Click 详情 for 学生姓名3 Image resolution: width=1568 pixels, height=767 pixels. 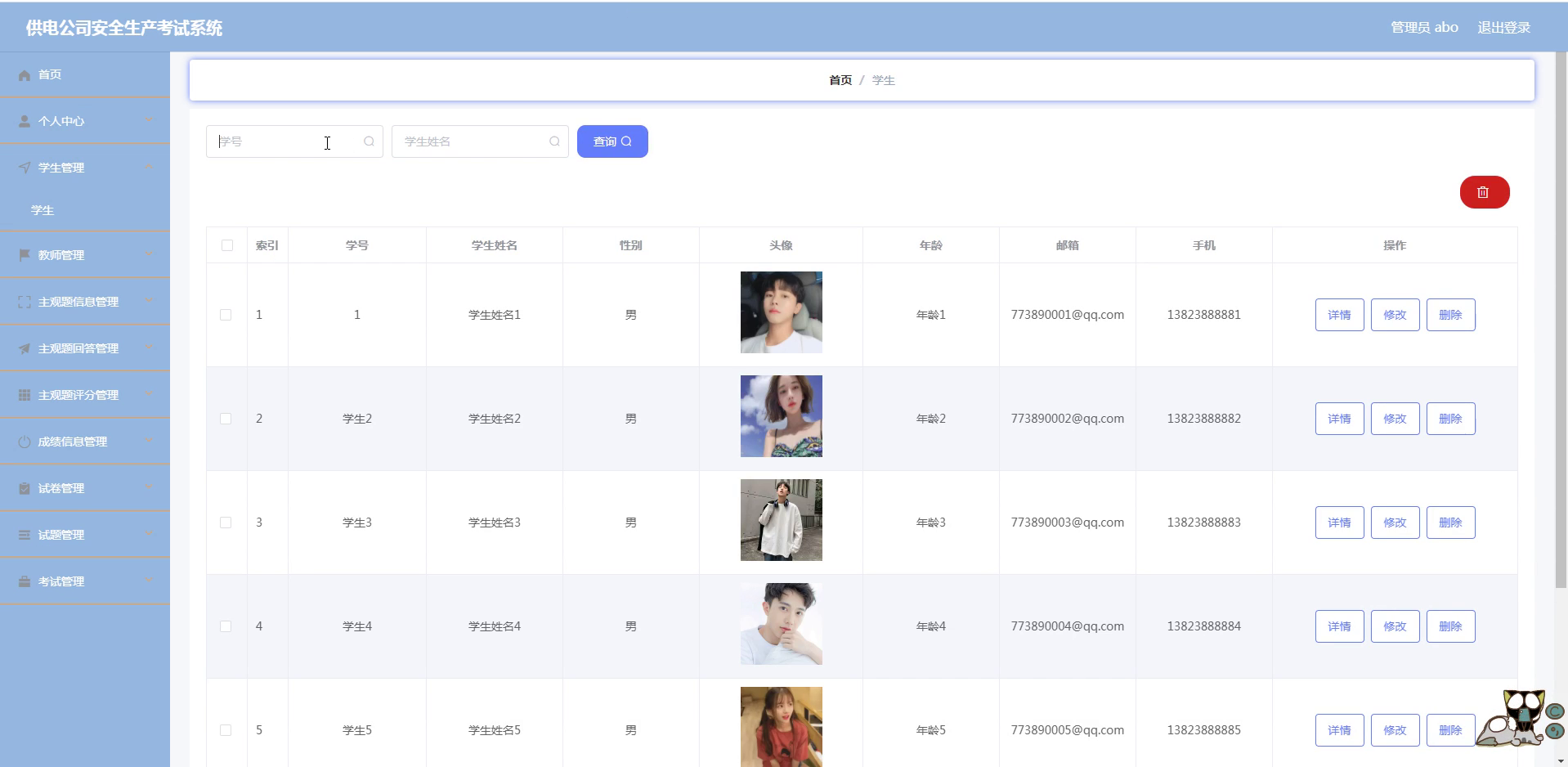coord(1339,523)
